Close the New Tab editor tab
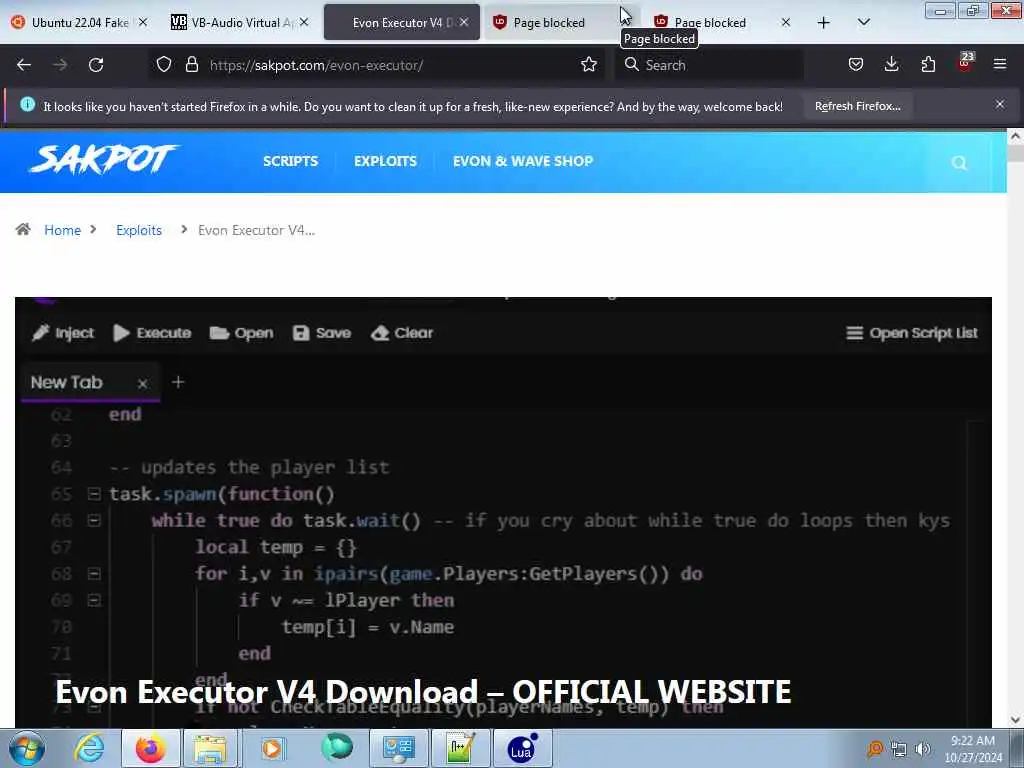Screen dimensions: 1024x768 click(x=142, y=383)
